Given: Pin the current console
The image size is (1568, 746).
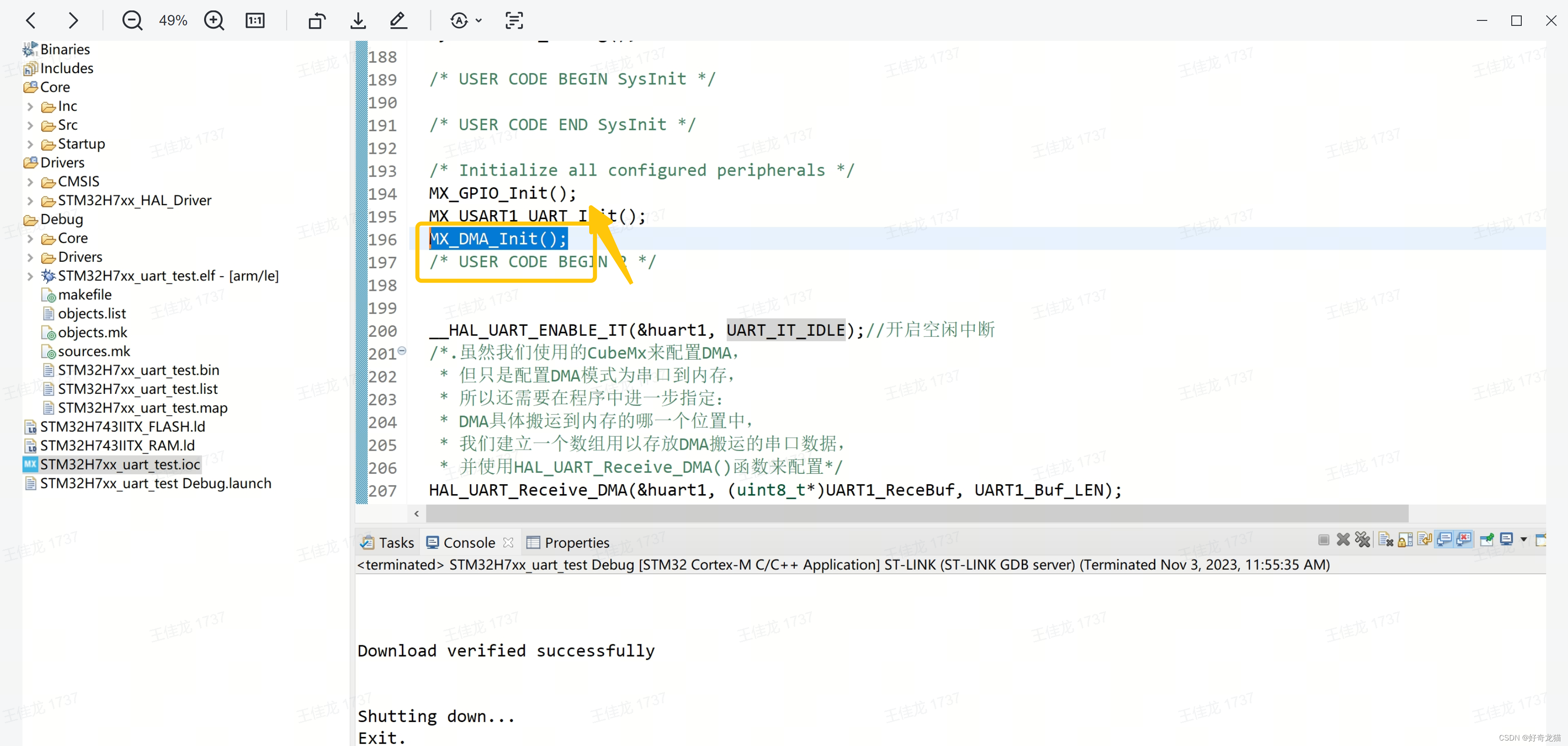Looking at the screenshot, I should [1486, 540].
